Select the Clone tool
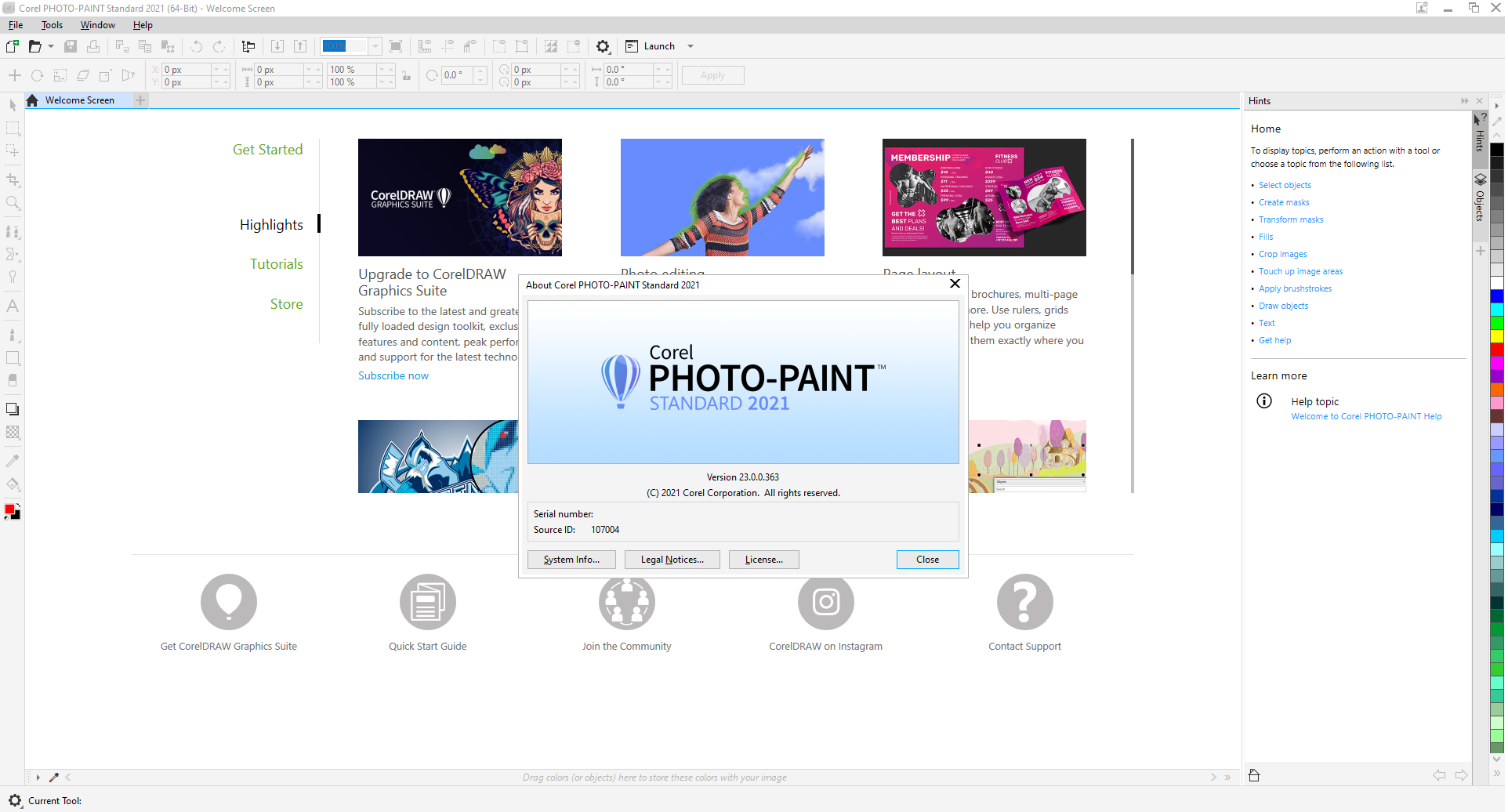 [x=13, y=231]
